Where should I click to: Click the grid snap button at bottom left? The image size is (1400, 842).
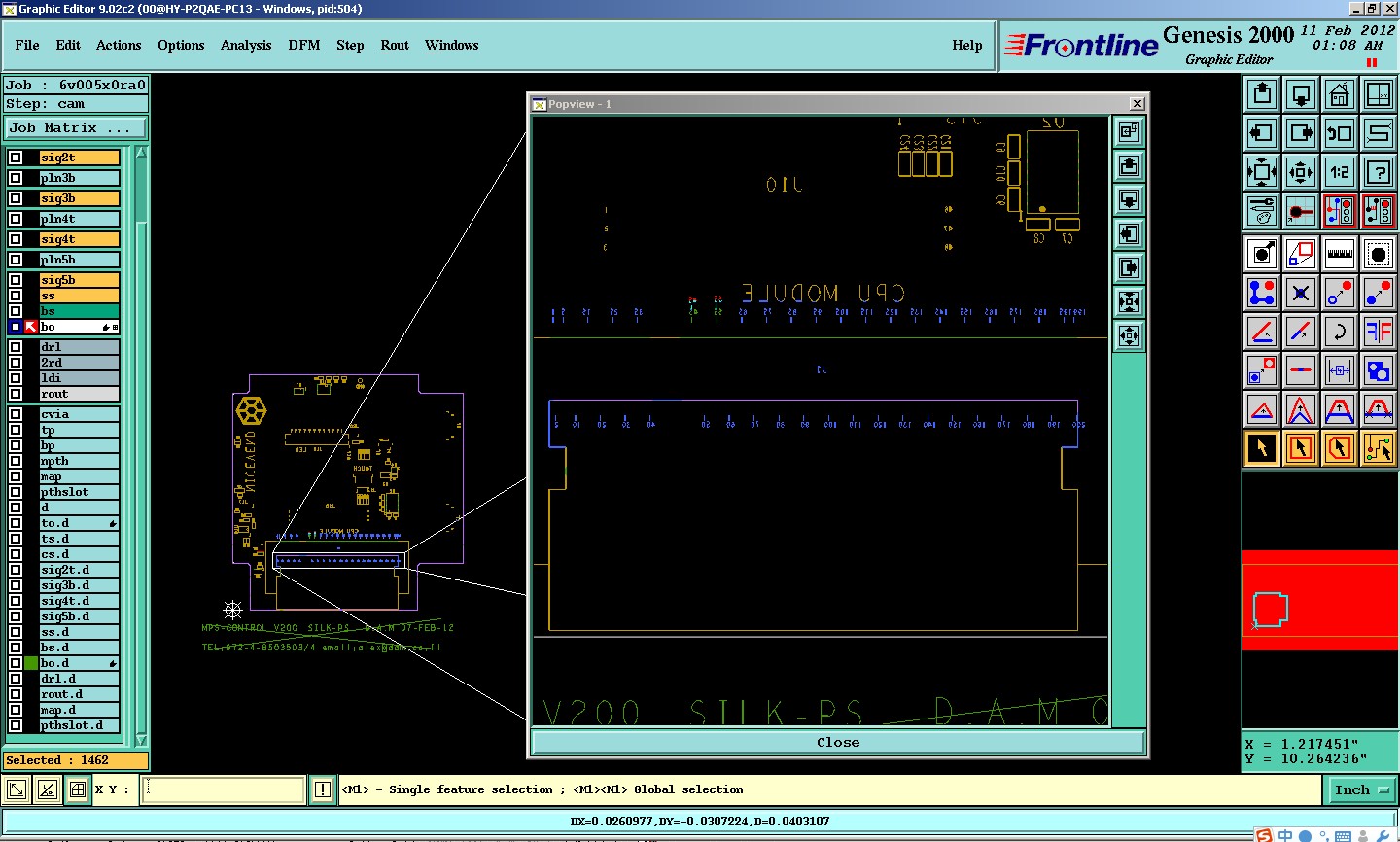(x=78, y=790)
